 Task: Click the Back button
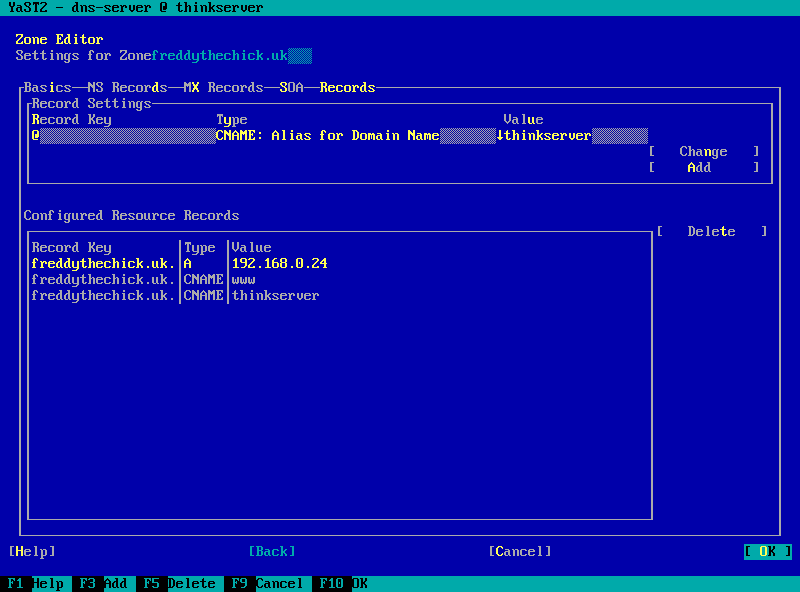tap(272, 552)
